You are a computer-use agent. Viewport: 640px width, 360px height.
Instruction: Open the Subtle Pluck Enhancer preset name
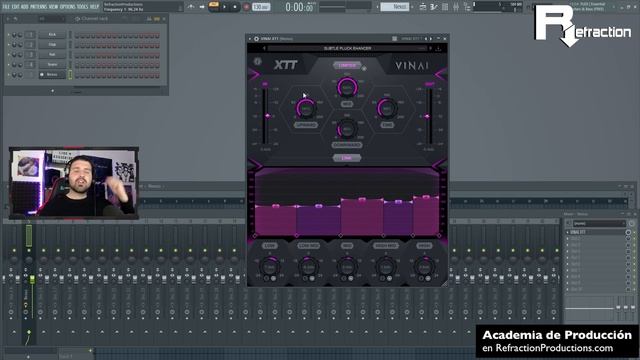tap(347, 48)
